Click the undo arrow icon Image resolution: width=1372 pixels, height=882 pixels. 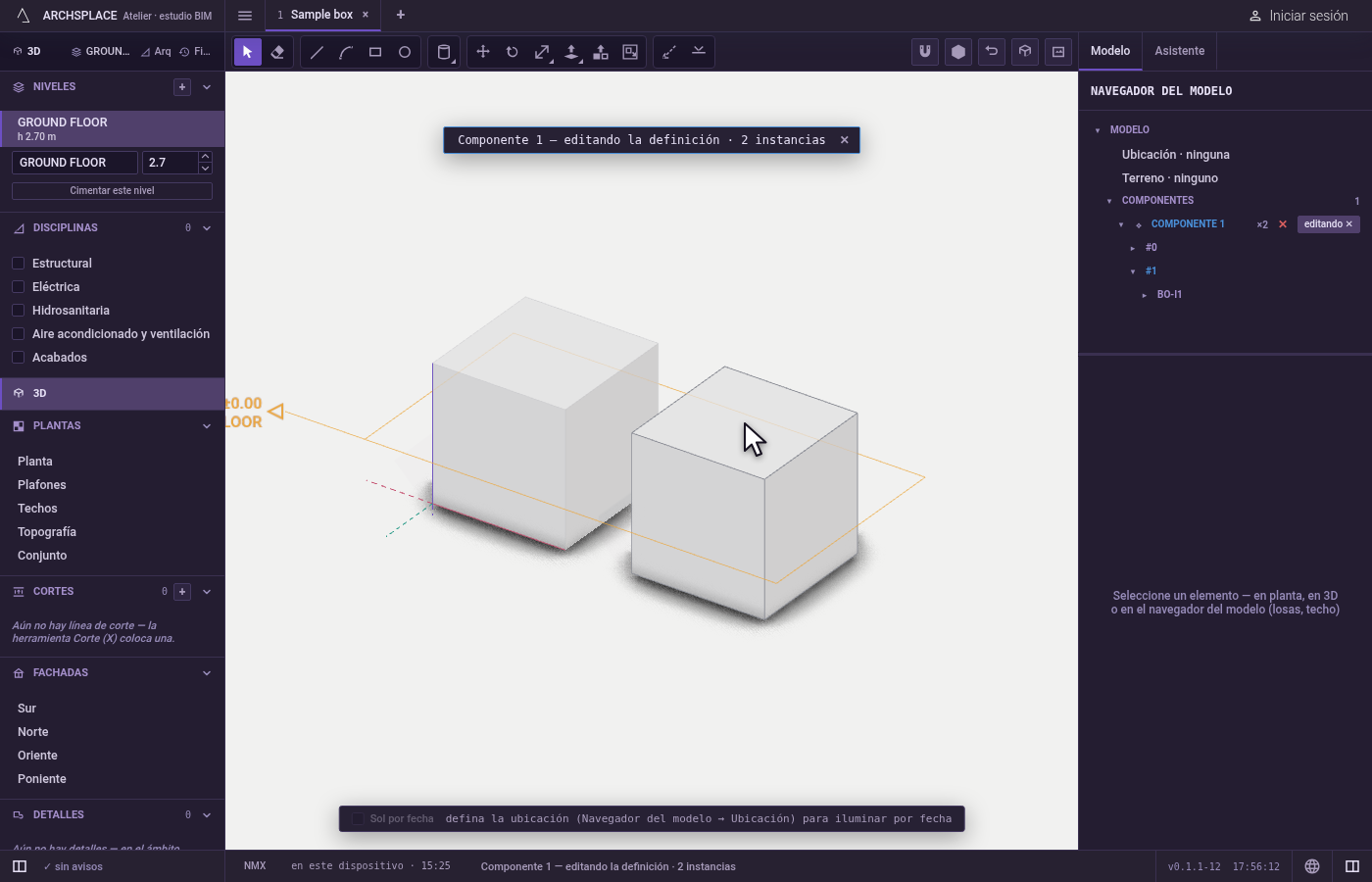[992, 52]
